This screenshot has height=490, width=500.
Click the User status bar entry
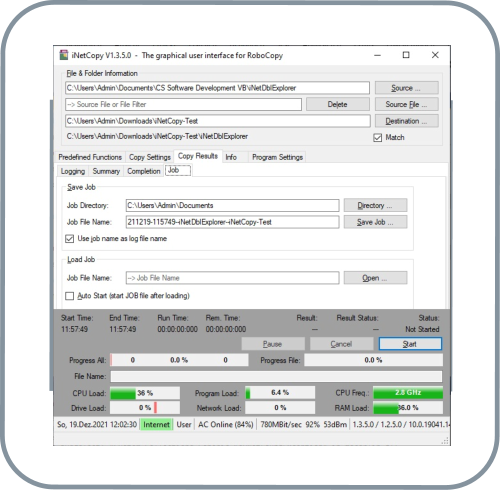(x=184, y=425)
